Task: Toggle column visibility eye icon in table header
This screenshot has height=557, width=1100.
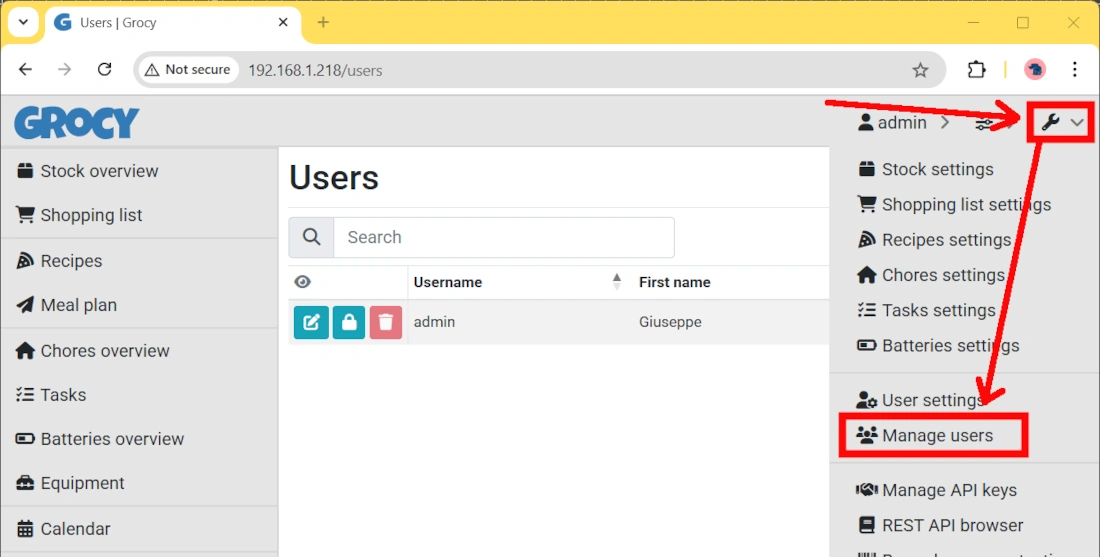Action: 302,282
